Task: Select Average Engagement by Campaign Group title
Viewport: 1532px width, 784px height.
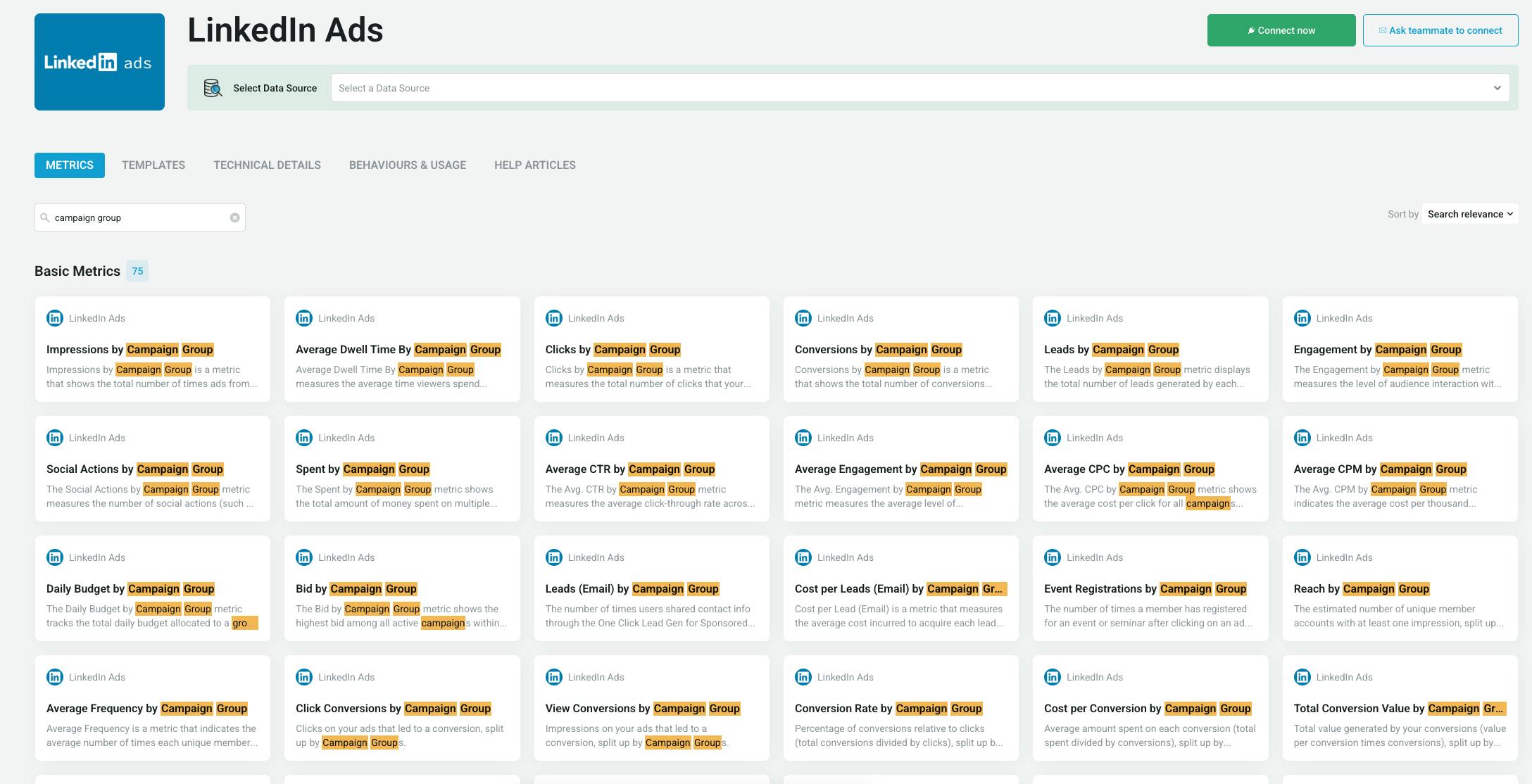Action: click(x=901, y=469)
